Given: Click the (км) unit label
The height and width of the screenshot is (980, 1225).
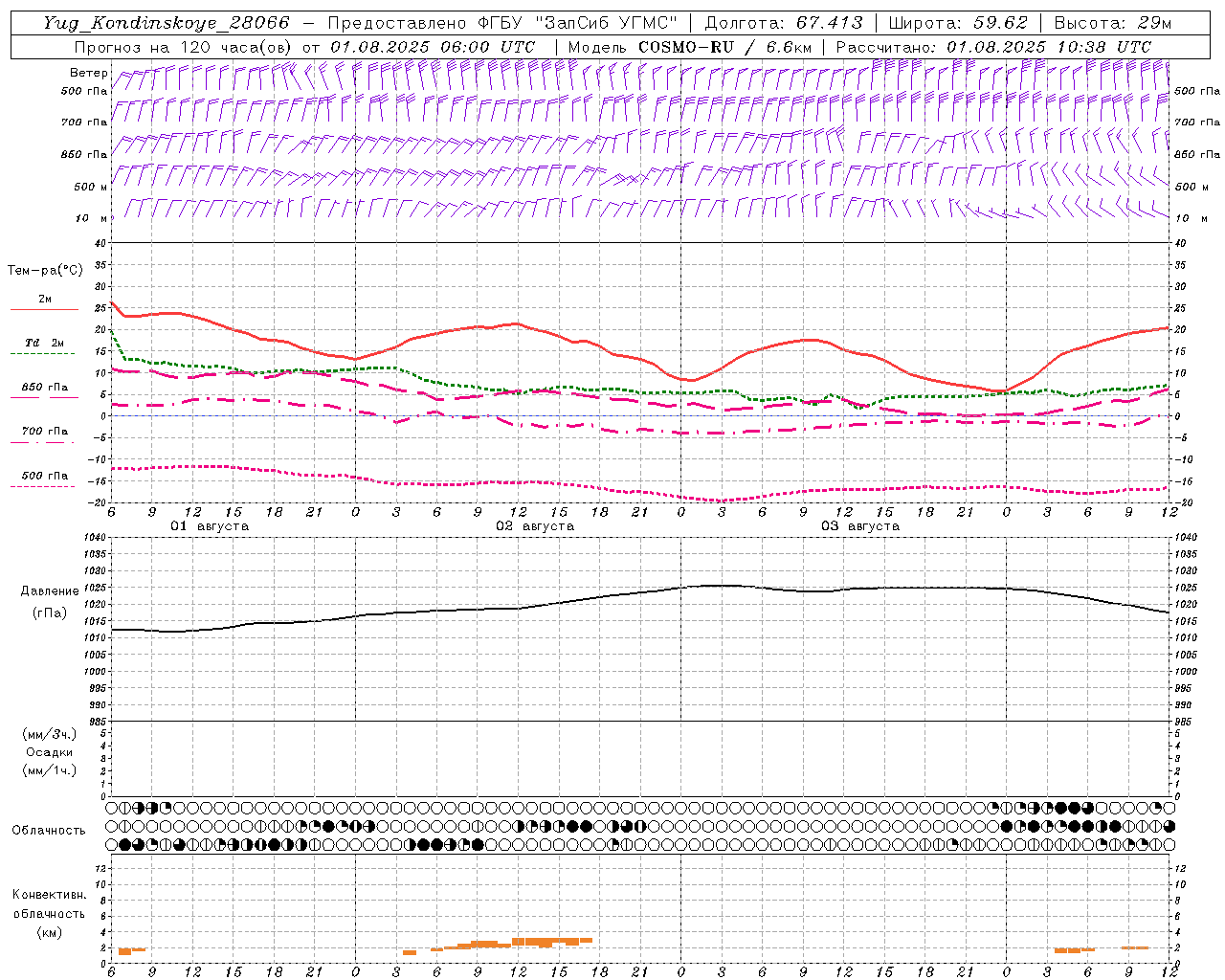Looking at the screenshot, I should pyautogui.click(x=49, y=931).
